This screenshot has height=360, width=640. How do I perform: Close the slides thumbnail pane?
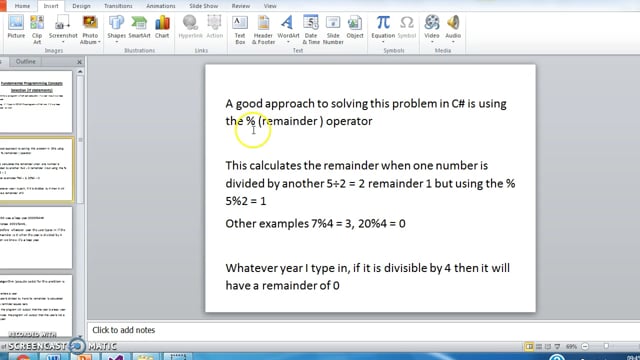[80, 62]
